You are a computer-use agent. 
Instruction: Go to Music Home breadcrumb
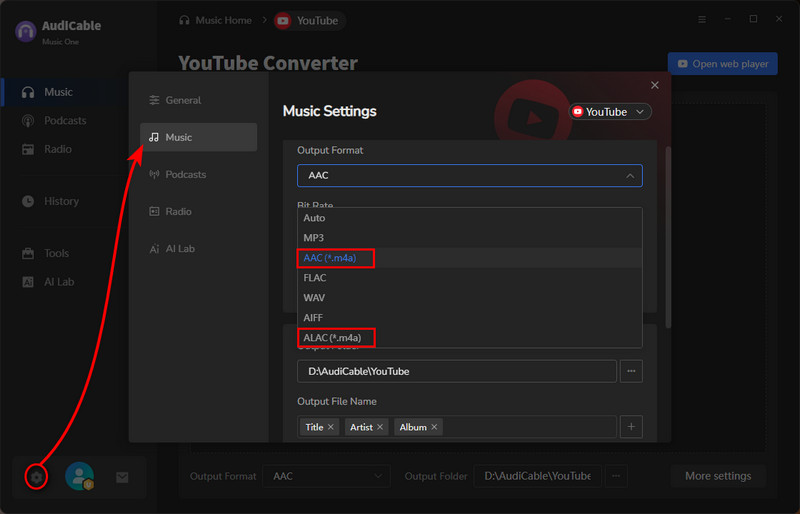(216, 20)
